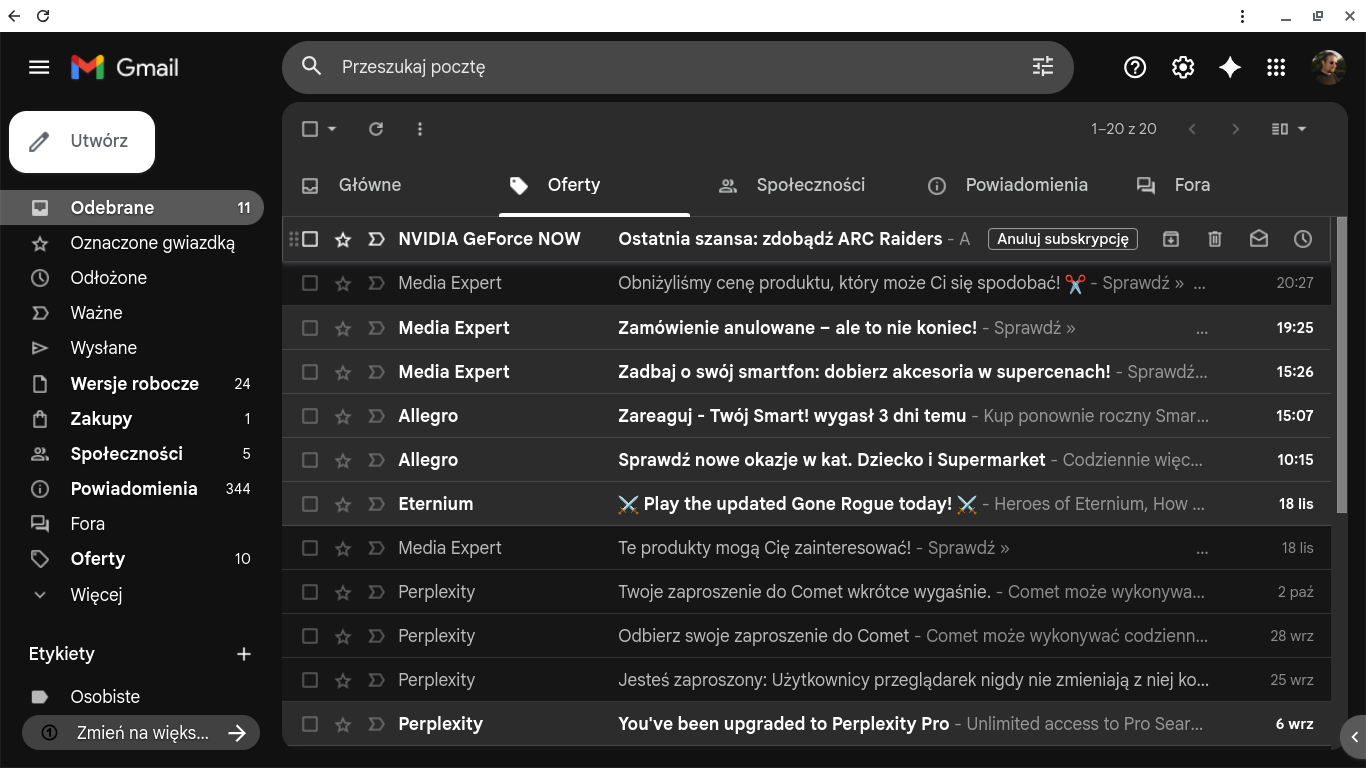
Task: Open the Help question mark icon
Action: [x=1135, y=67]
